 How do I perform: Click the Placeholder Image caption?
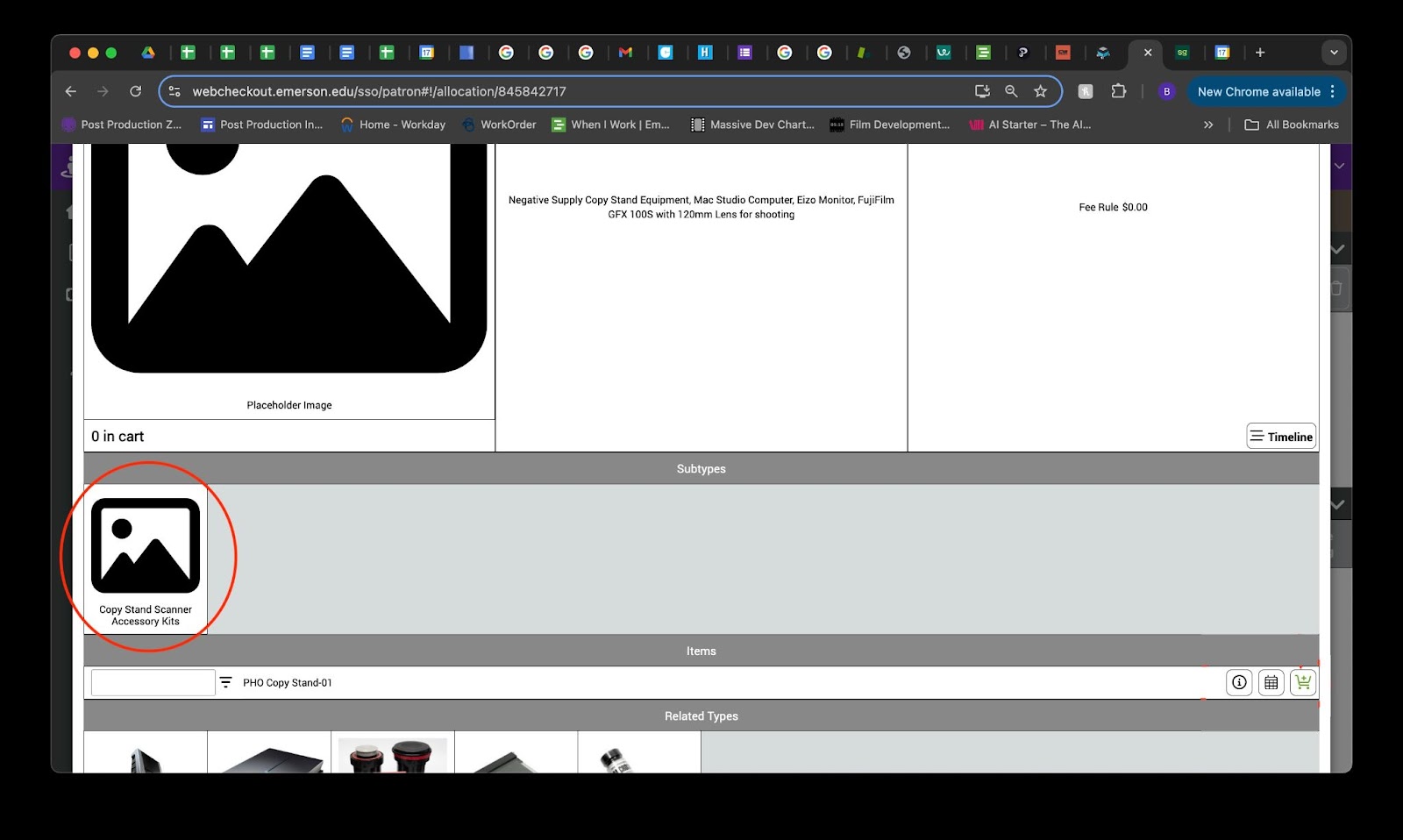[289, 405]
